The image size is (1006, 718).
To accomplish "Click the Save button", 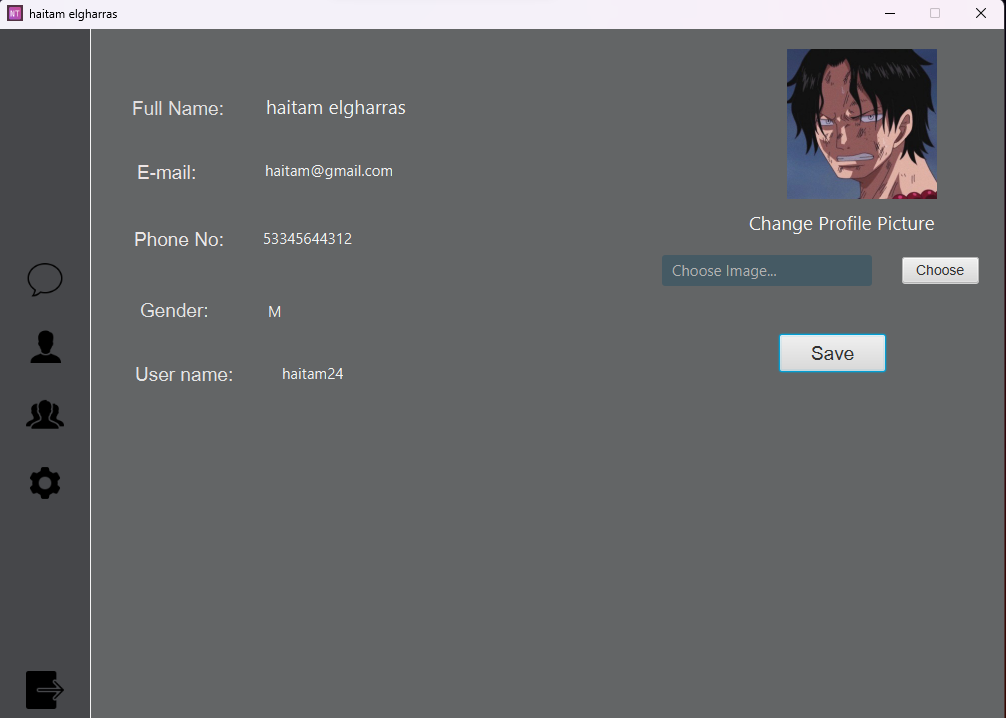I will (x=832, y=353).
